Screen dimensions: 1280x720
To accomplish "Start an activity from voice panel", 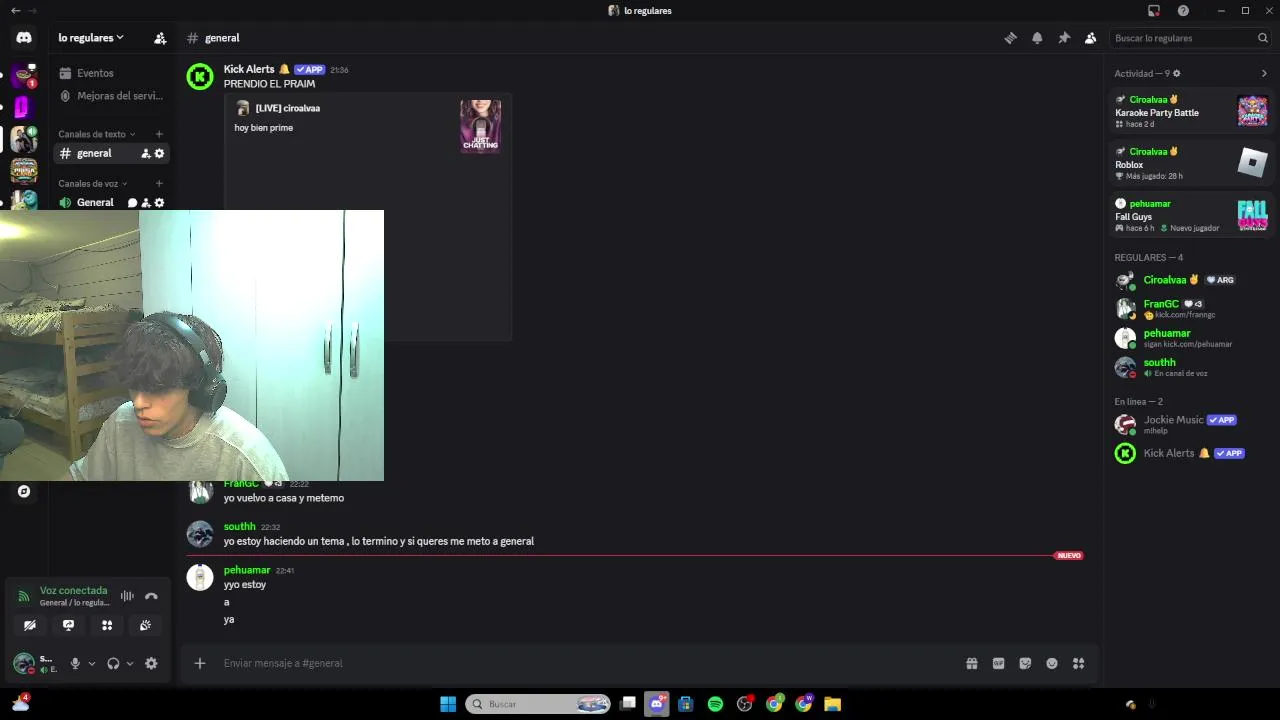I will point(107,625).
